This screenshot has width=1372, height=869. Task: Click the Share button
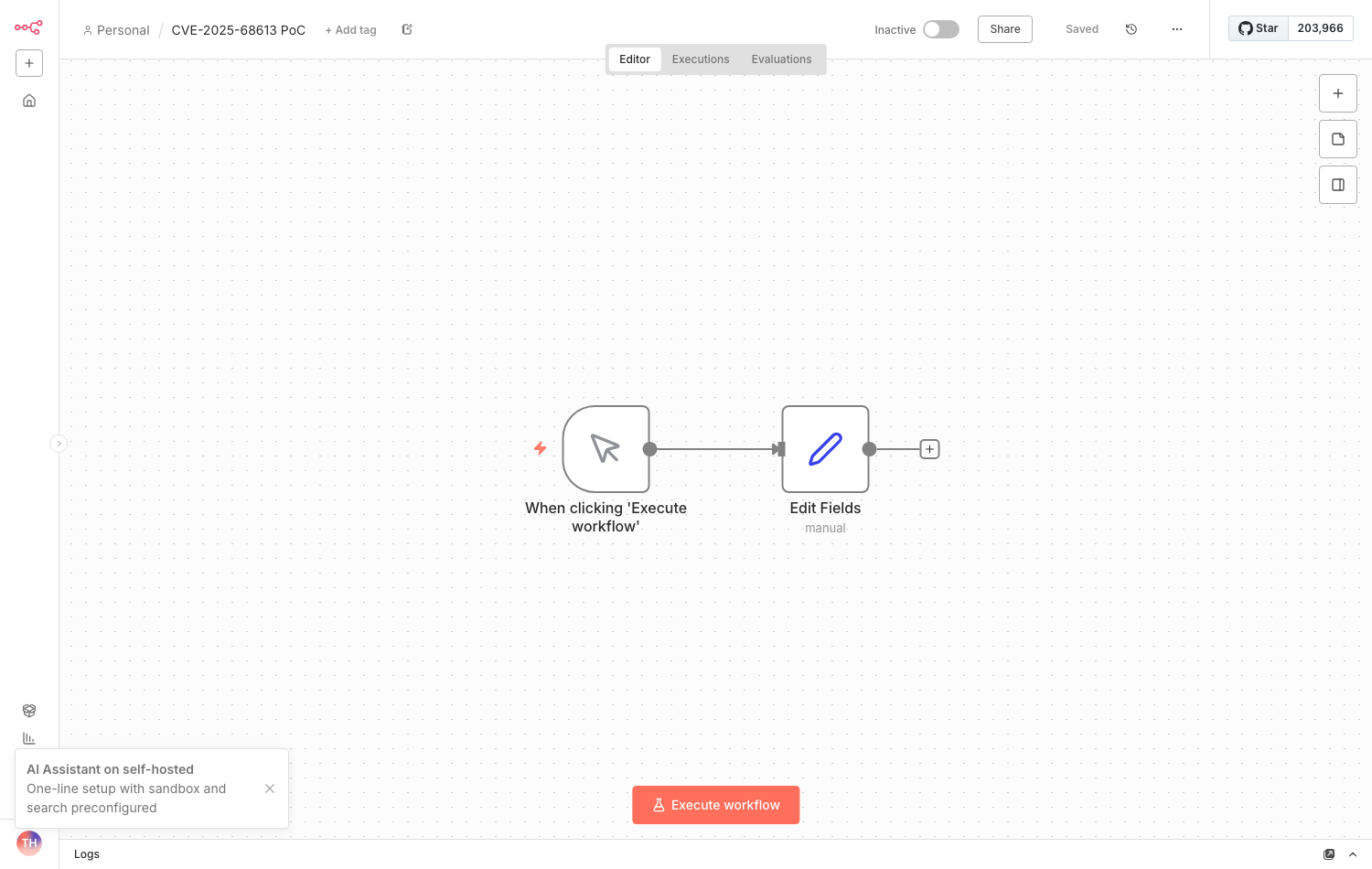[x=1005, y=29]
